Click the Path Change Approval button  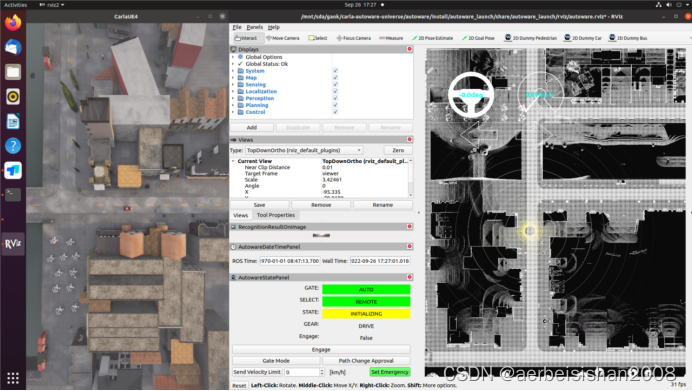click(x=366, y=361)
